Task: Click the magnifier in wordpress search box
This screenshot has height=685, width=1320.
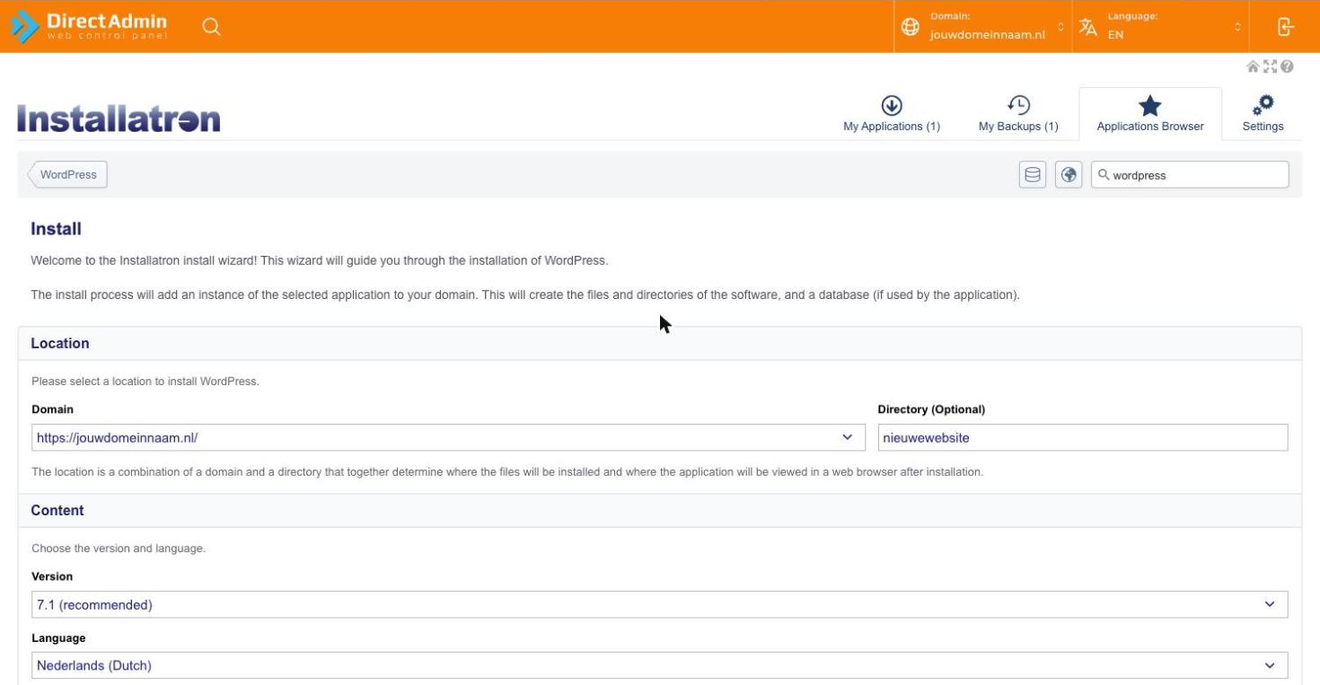Action: tap(1104, 175)
